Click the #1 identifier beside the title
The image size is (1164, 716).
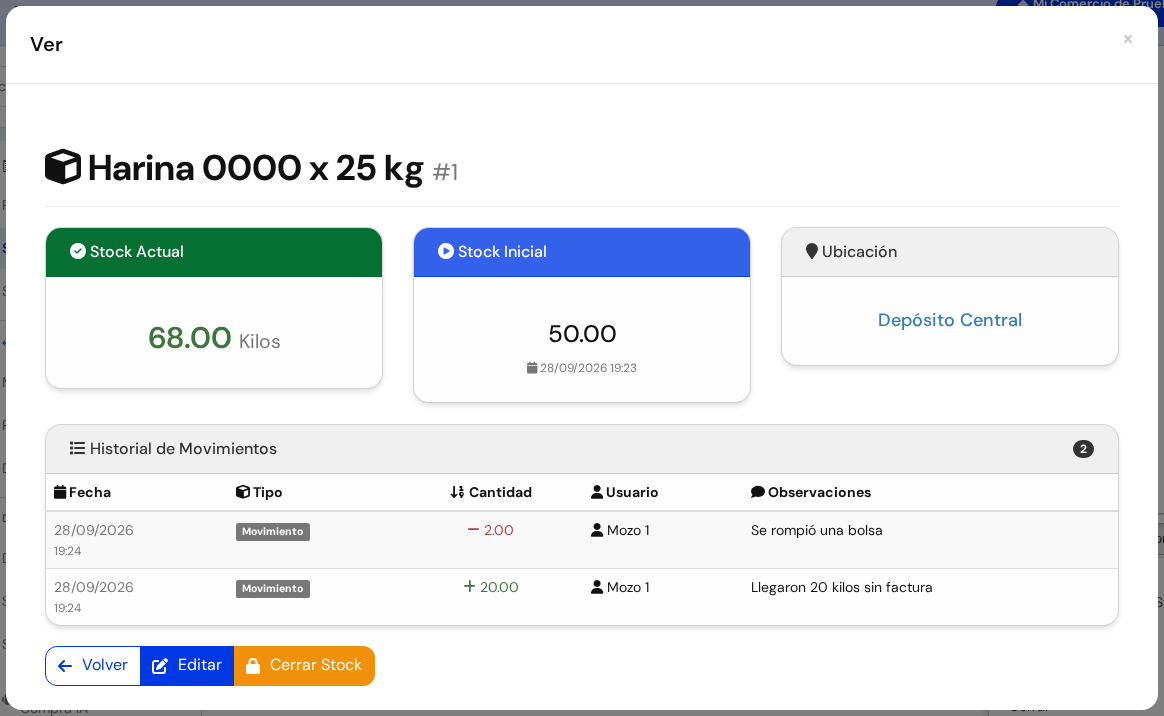[x=445, y=172]
